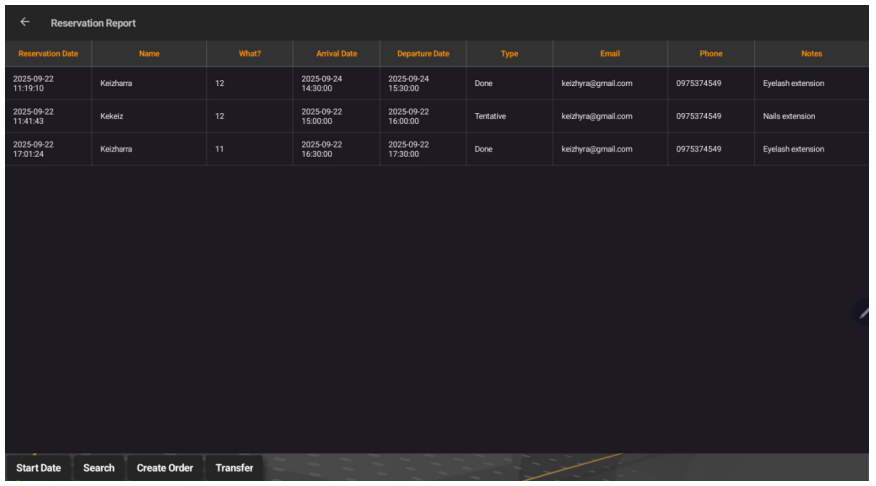Click the Email column header
The width and height of the screenshot is (876, 486).
click(x=610, y=53)
